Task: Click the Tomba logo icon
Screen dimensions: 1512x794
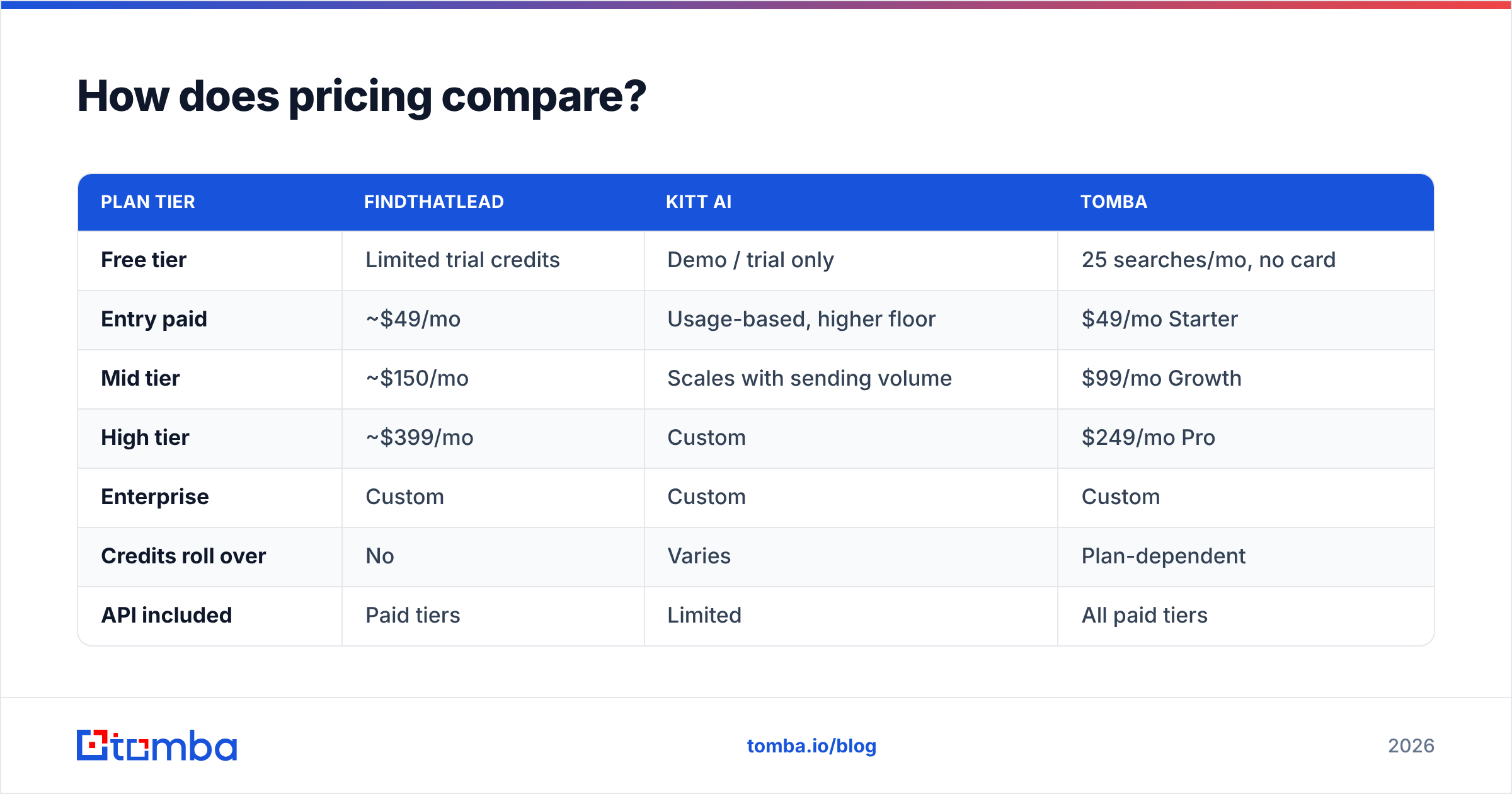Action: (x=156, y=745)
